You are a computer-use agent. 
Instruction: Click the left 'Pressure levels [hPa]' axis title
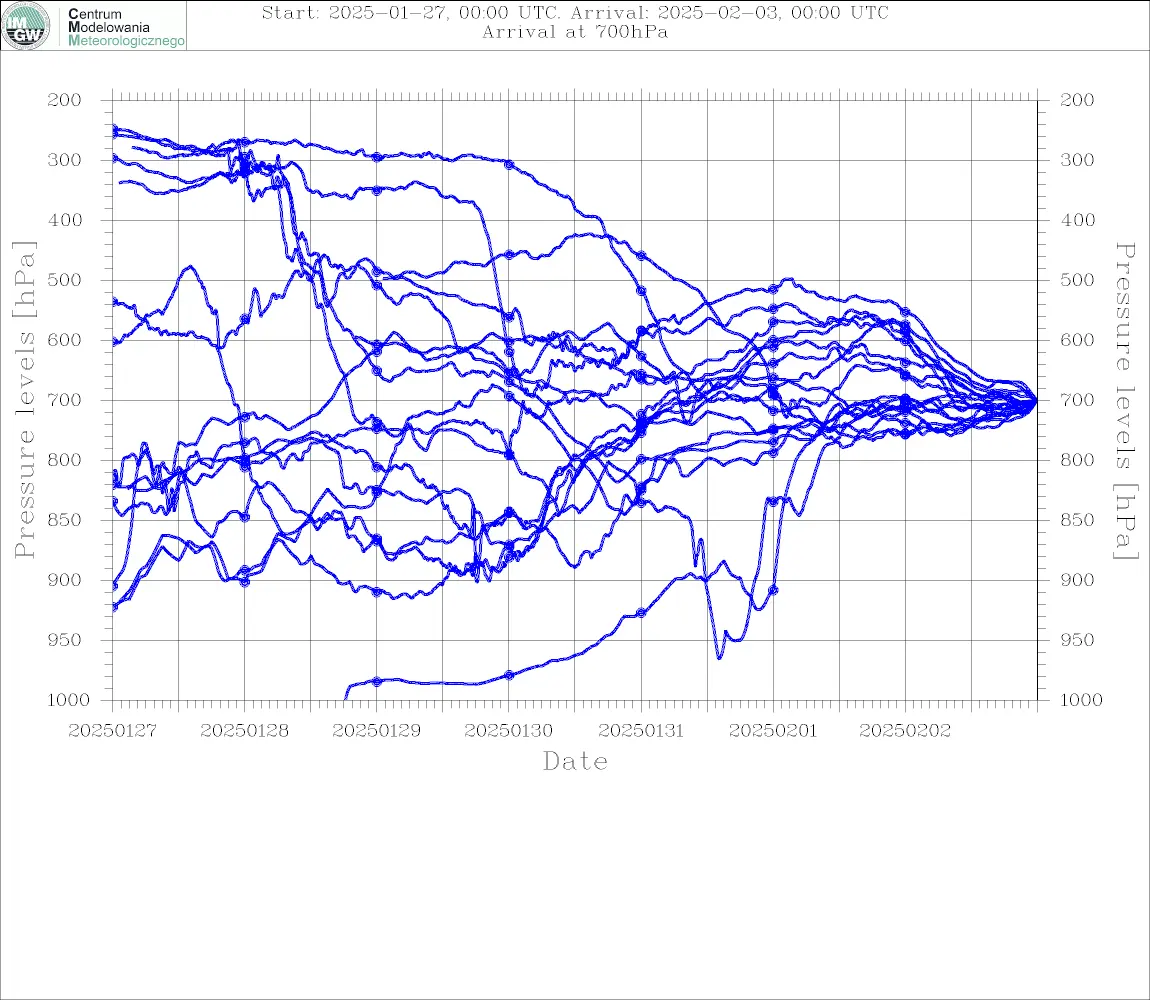pos(24,400)
